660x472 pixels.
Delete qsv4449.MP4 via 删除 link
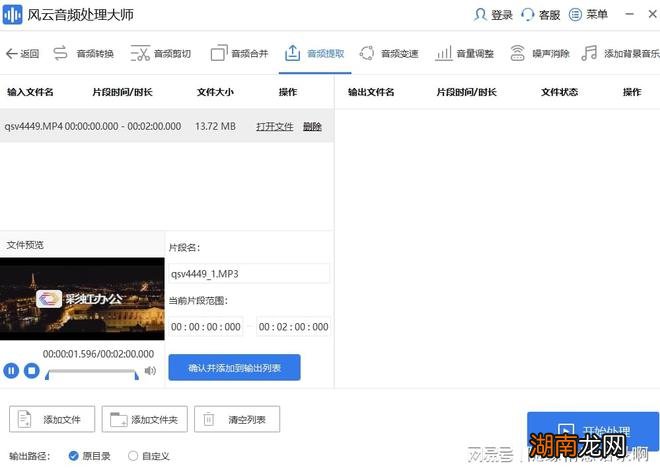[312, 126]
